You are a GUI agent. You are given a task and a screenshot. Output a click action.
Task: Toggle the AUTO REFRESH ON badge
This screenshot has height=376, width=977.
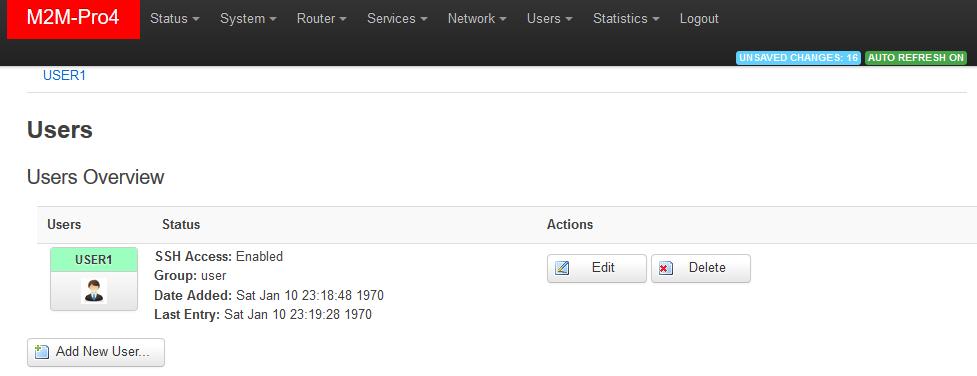916,58
